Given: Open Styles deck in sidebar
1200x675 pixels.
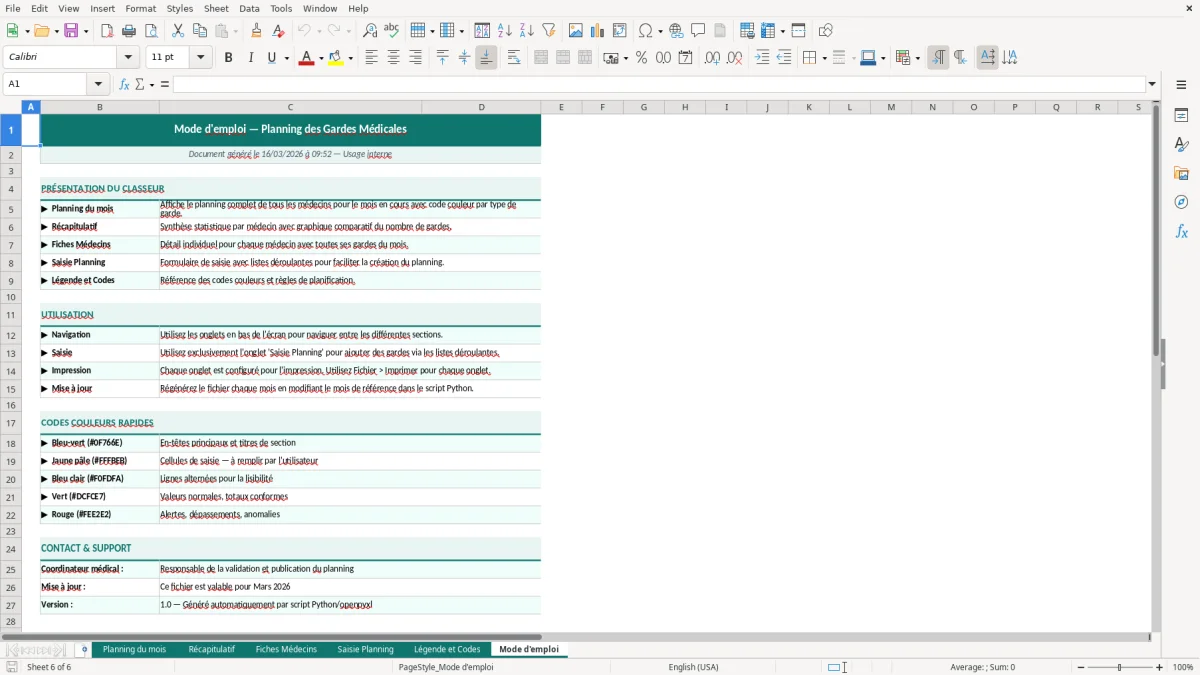Looking at the screenshot, I should pyautogui.click(x=1181, y=145).
